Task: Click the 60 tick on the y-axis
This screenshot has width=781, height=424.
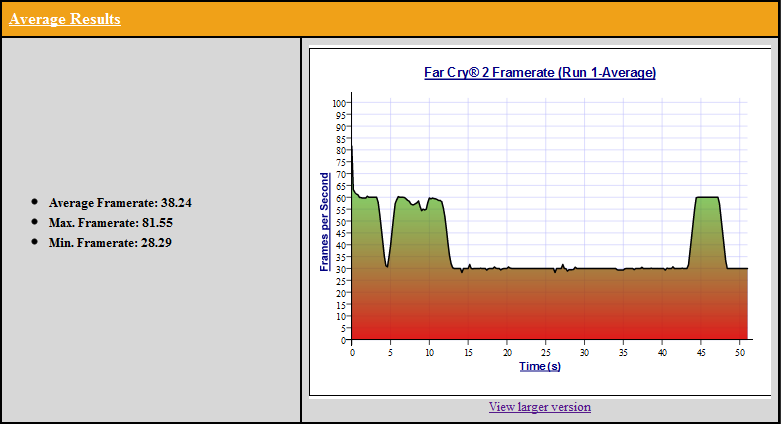Action: tap(341, 198)
